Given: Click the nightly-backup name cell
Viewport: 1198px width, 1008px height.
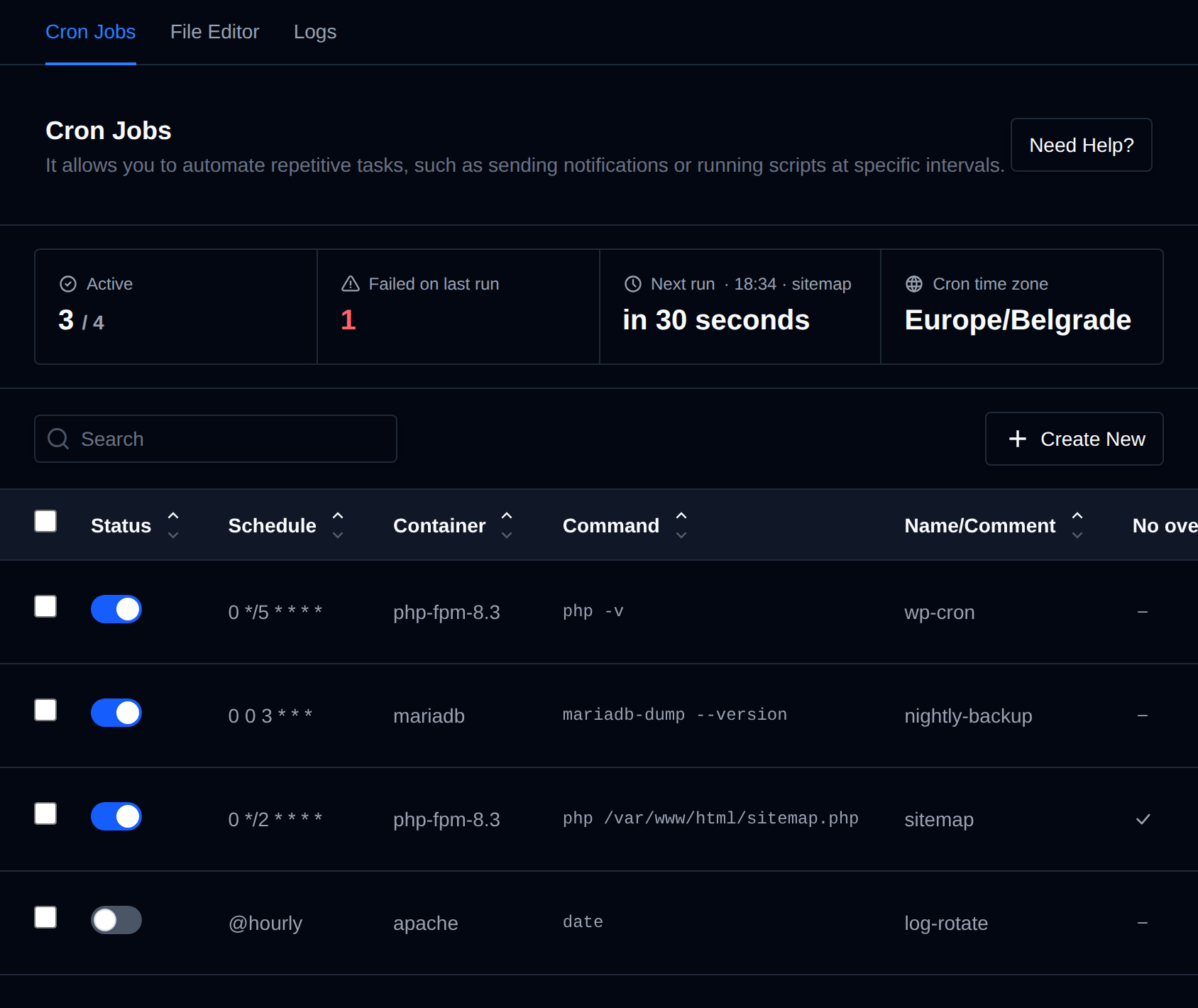Looking at the screenshot, I should (x=968, y=716).
